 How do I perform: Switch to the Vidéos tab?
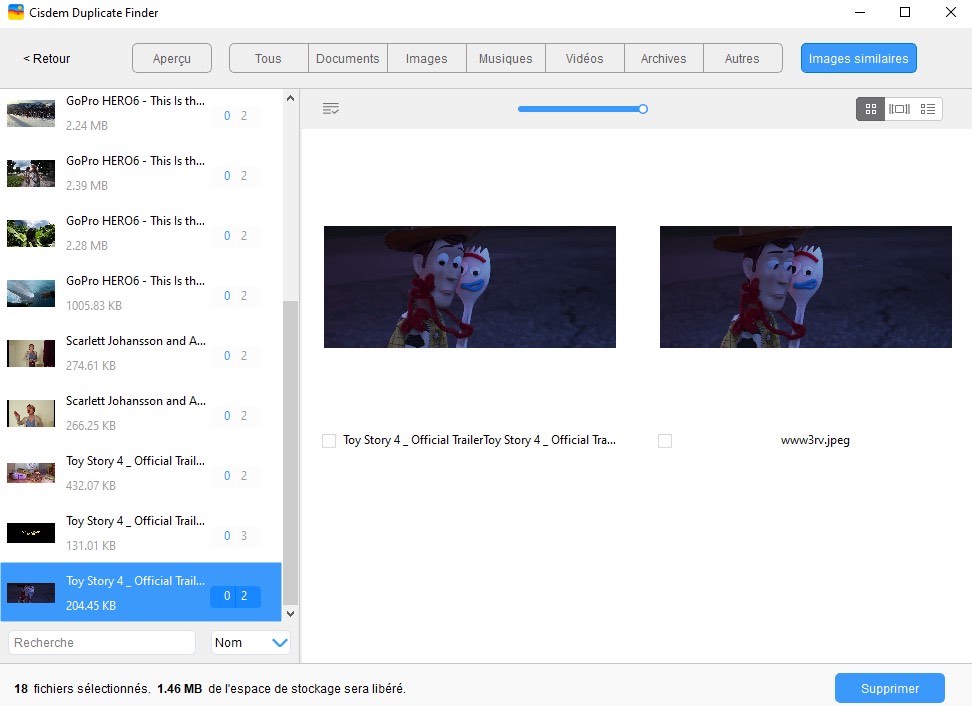click(585, 58)
